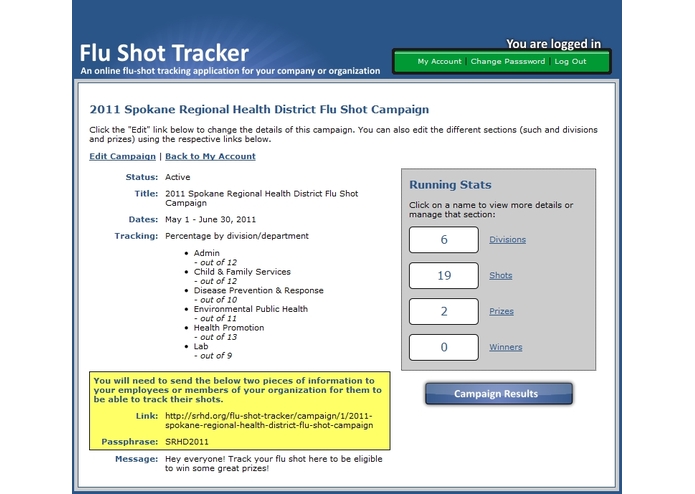The image size is (695, 494).
Task: Click the Health Promotion entry
Action: [x=229, y=327]
